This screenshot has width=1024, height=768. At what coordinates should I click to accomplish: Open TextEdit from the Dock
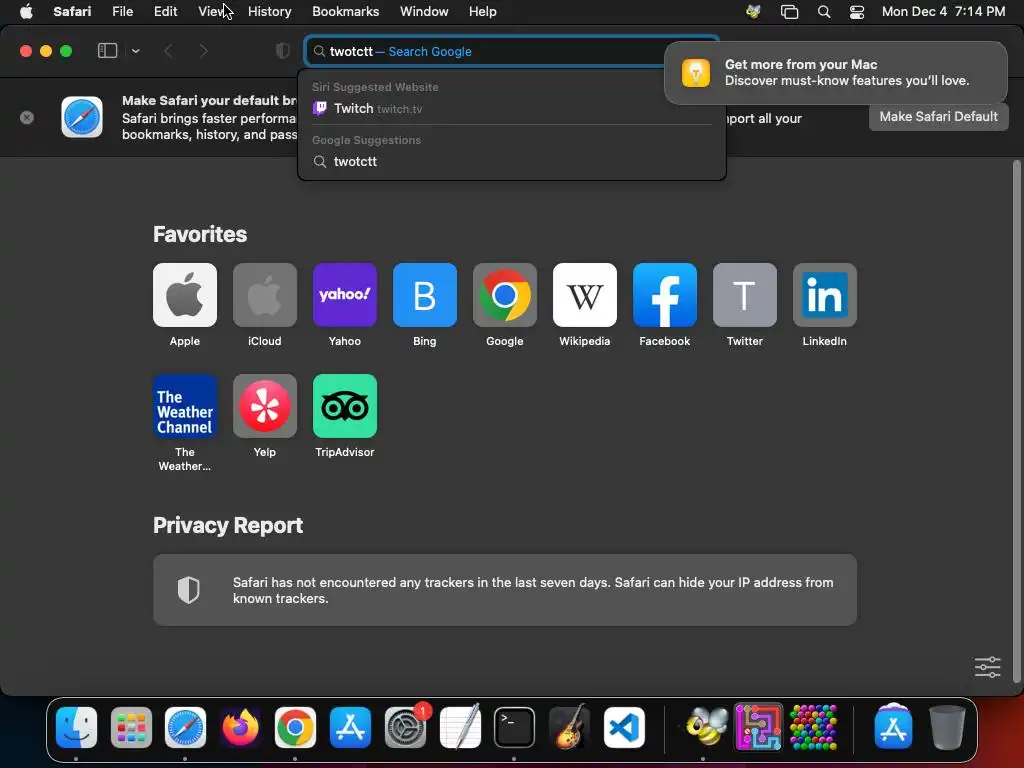click(460, 727)
